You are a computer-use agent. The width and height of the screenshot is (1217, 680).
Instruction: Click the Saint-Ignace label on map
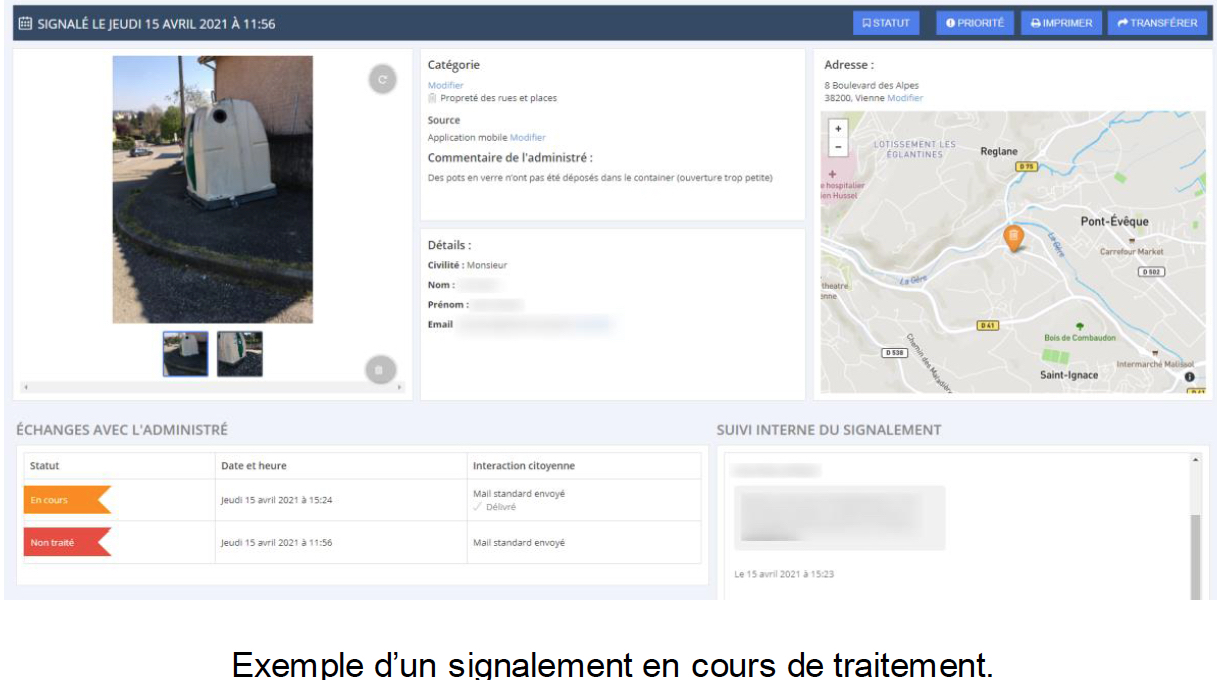[1069, 375]
